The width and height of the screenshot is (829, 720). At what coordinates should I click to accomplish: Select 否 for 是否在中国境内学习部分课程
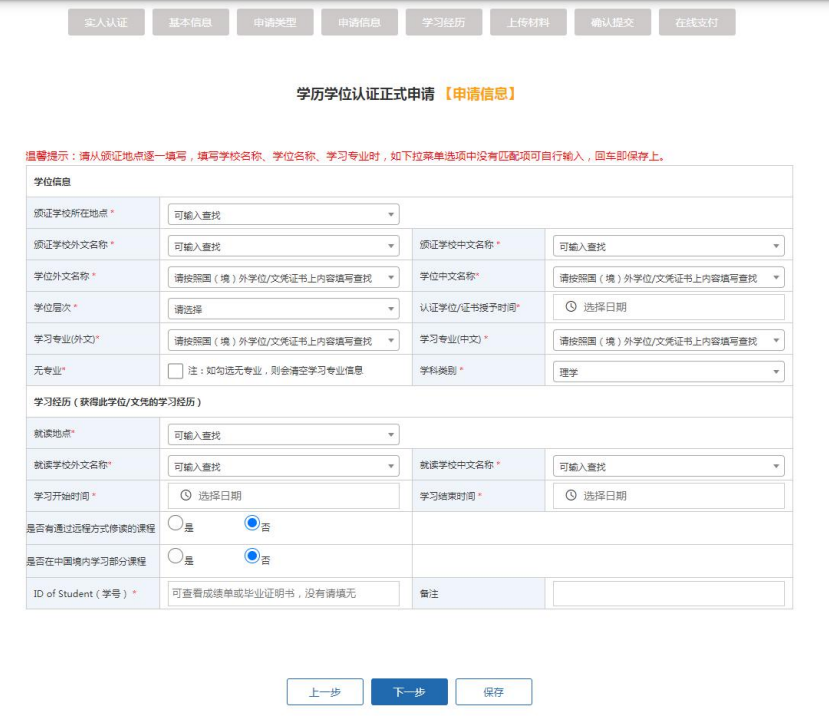(x=252, y=556)
